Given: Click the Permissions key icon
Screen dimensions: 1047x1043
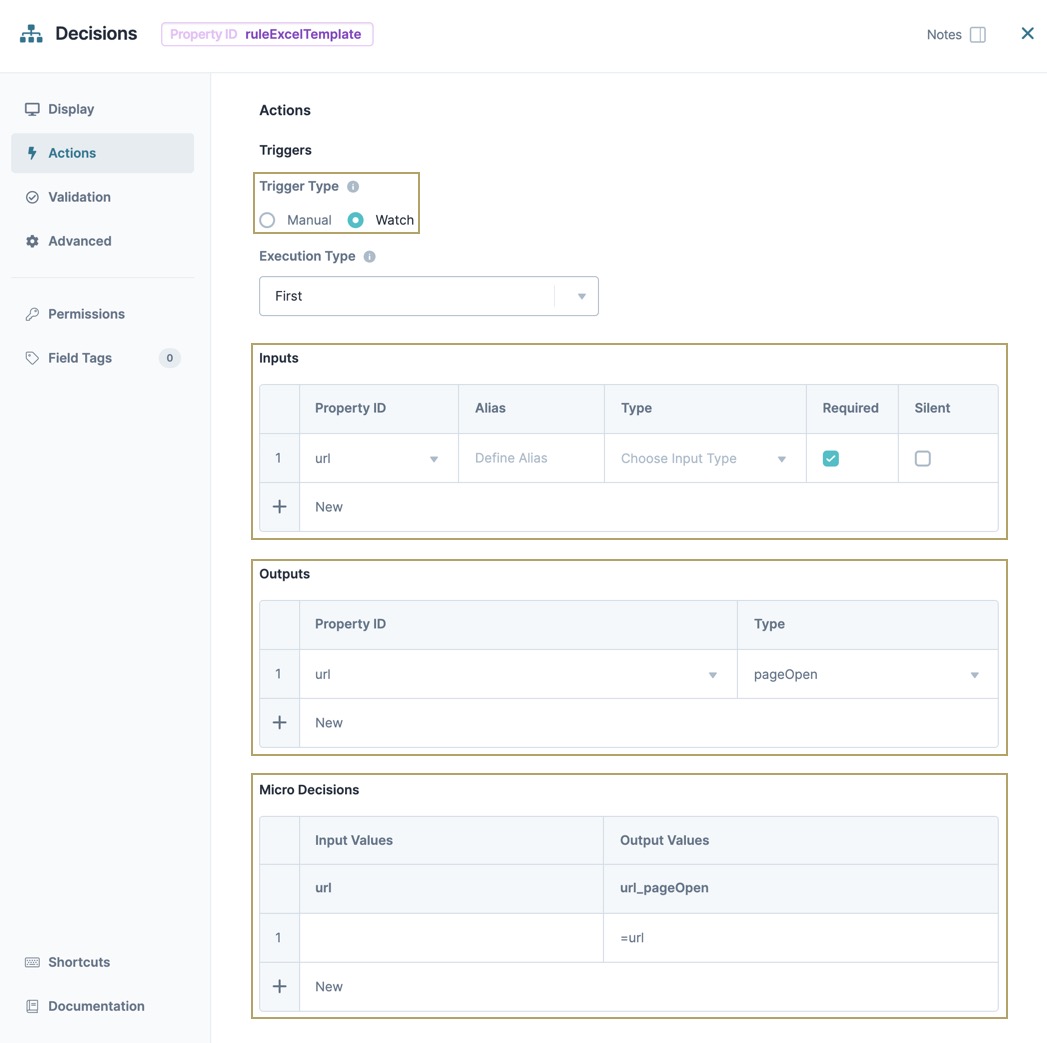Looking at the screenshot, I should point(32,314).
